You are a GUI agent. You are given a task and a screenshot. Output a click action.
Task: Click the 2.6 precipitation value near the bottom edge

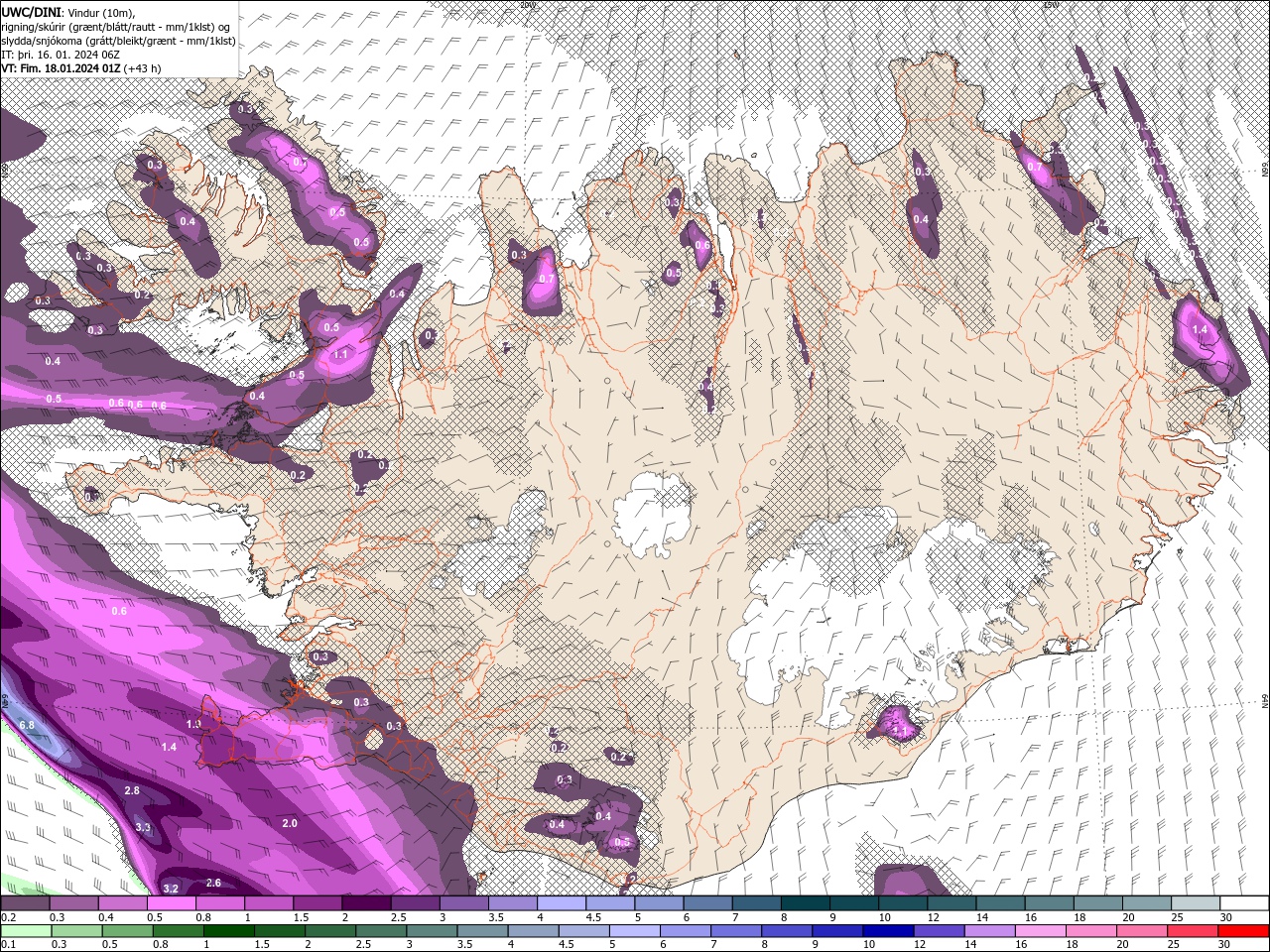point(213,883)
